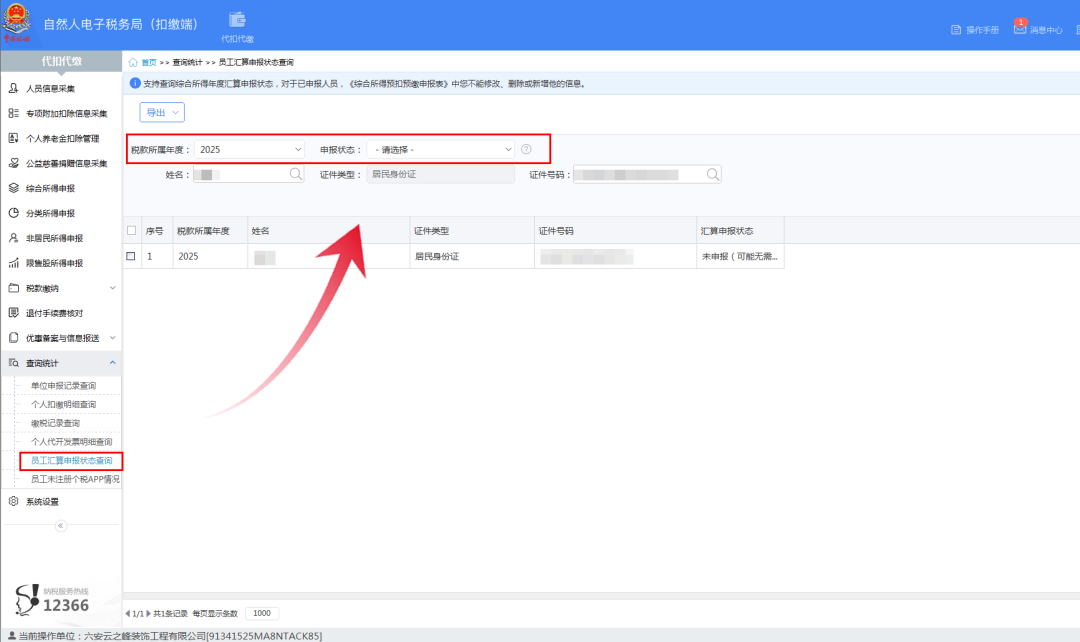
Task: Click the 每页显示条数 input showing 1000
Action: point(262,613)
